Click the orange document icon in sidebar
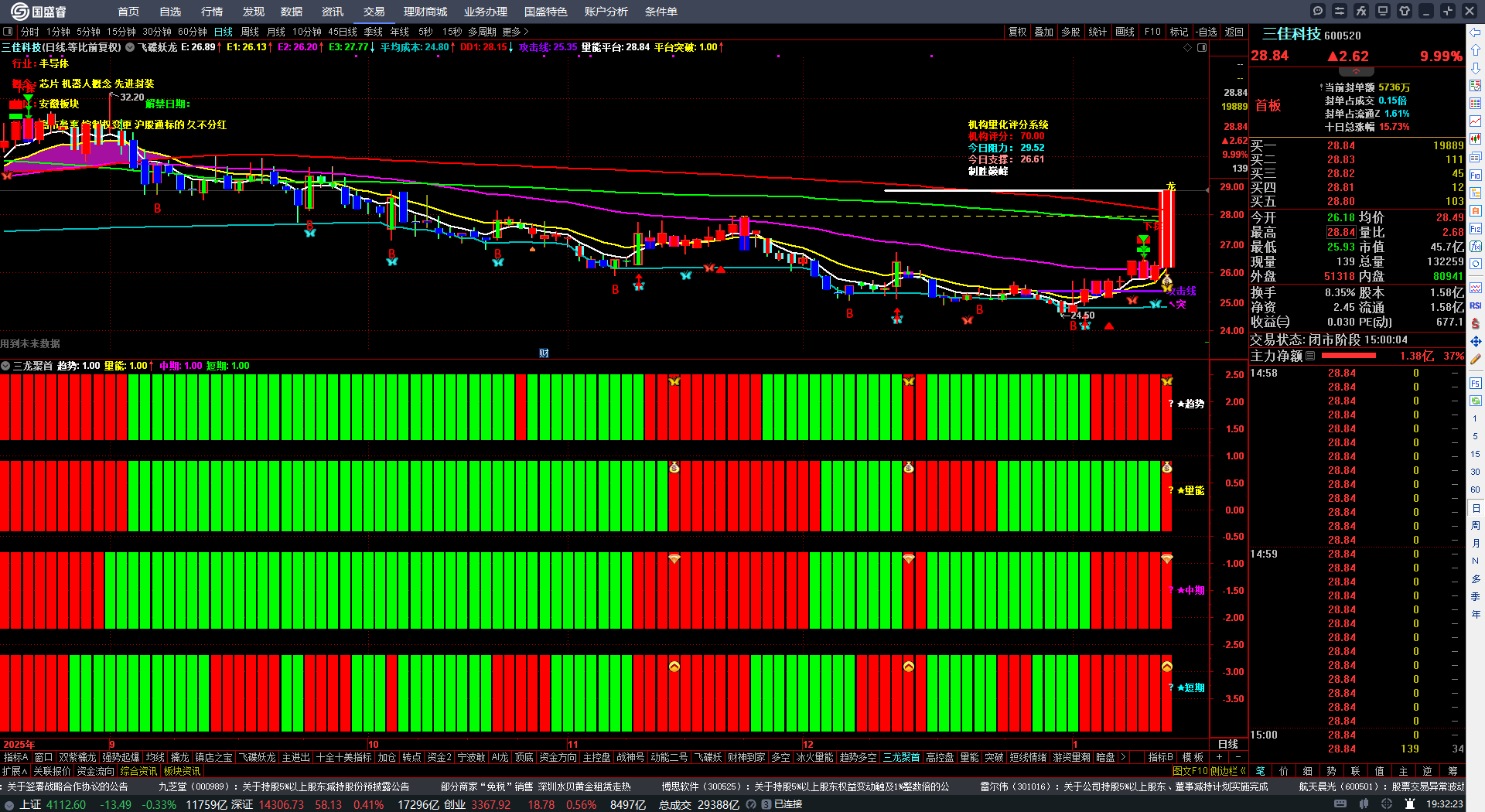The height and width of the screenshot is (812, 1485). click(x=1476, y=210)
